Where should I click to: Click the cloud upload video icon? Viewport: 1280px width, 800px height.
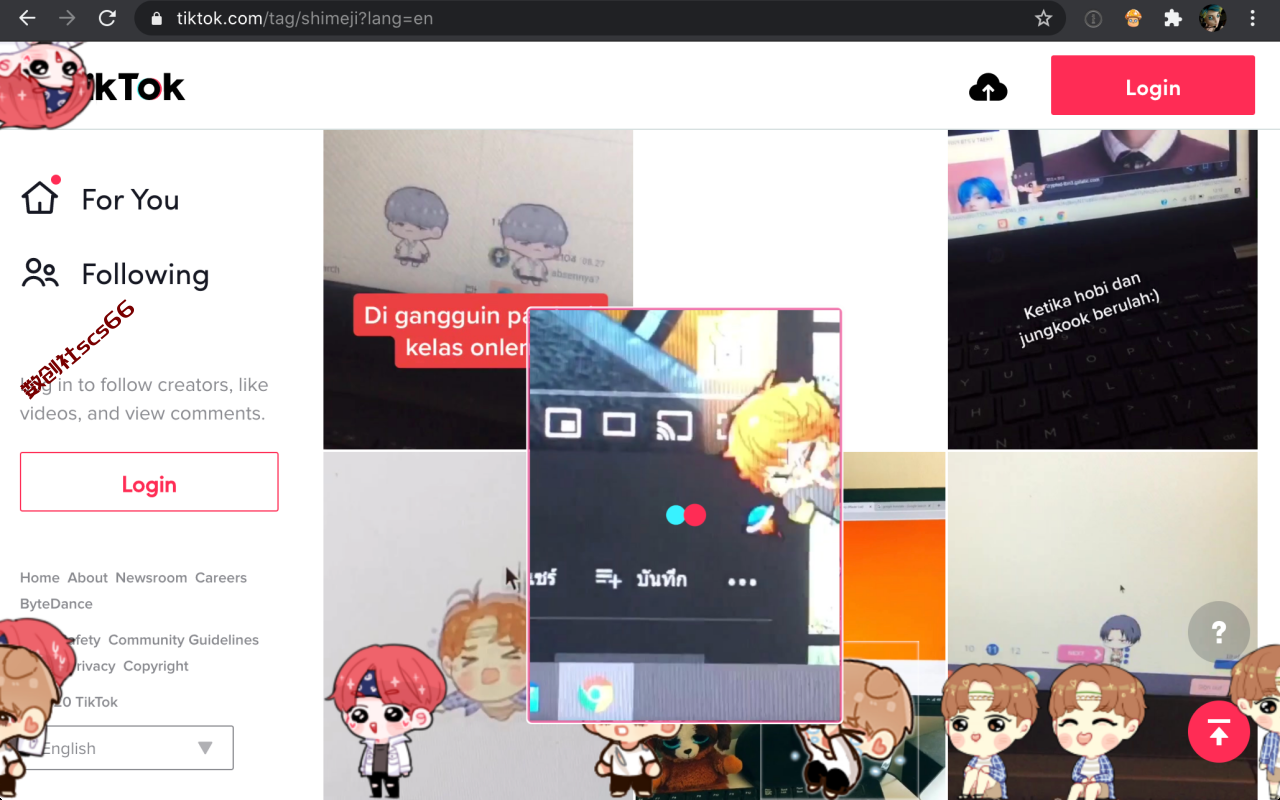pyautogui.click(x=988, y=88)
